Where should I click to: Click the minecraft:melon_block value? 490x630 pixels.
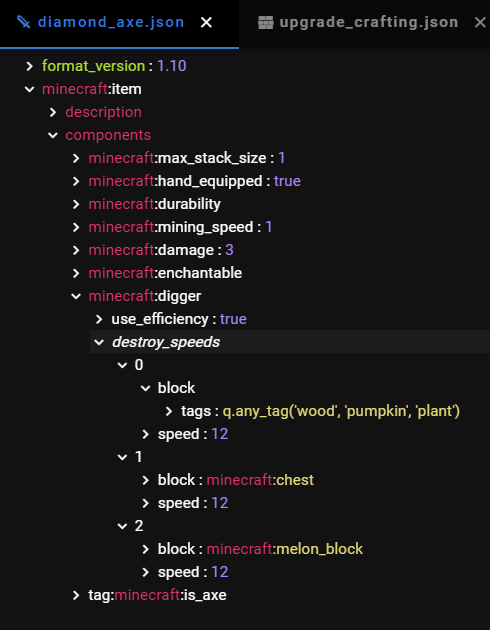coord(285,549)
